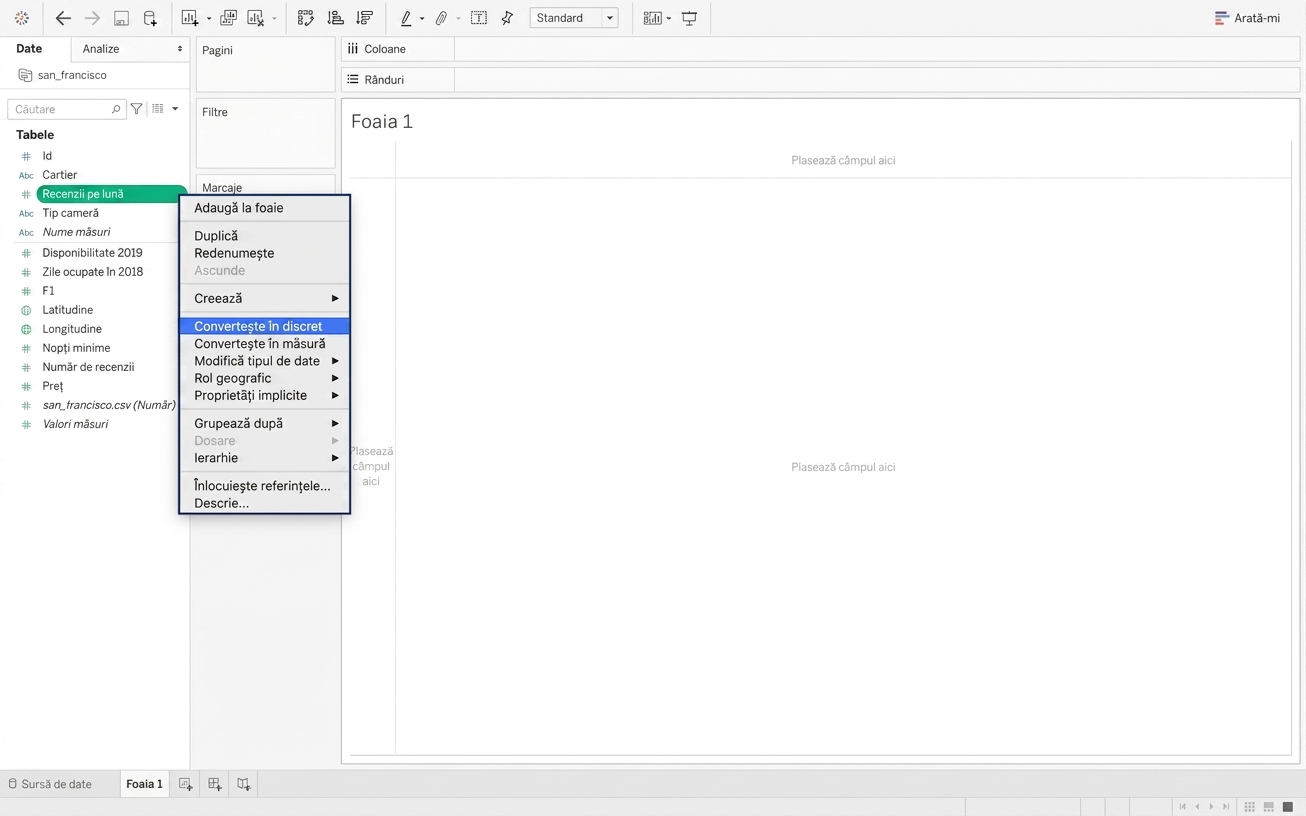This screenshot has width=1306, height=816.
Task: Open the Standard fit dropdown
Action: 574,18
